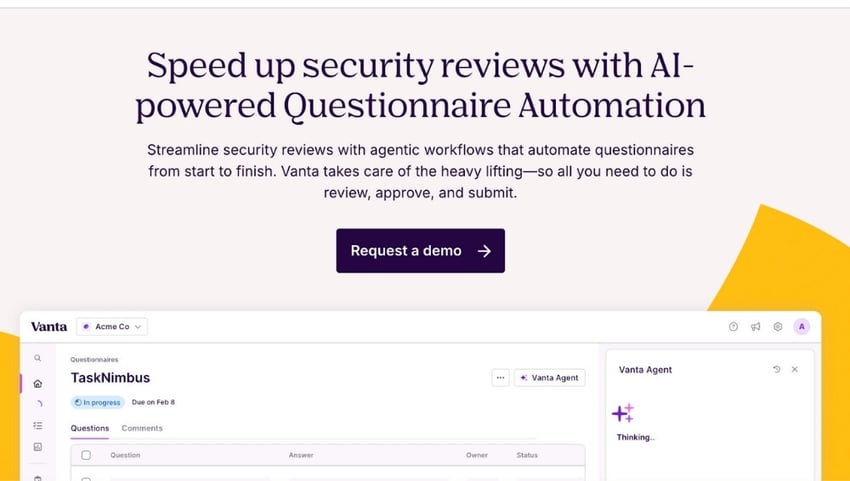Close the Vanta Agent panel
The height and width of the screenshot is (481, 850).
click(795, 370)
